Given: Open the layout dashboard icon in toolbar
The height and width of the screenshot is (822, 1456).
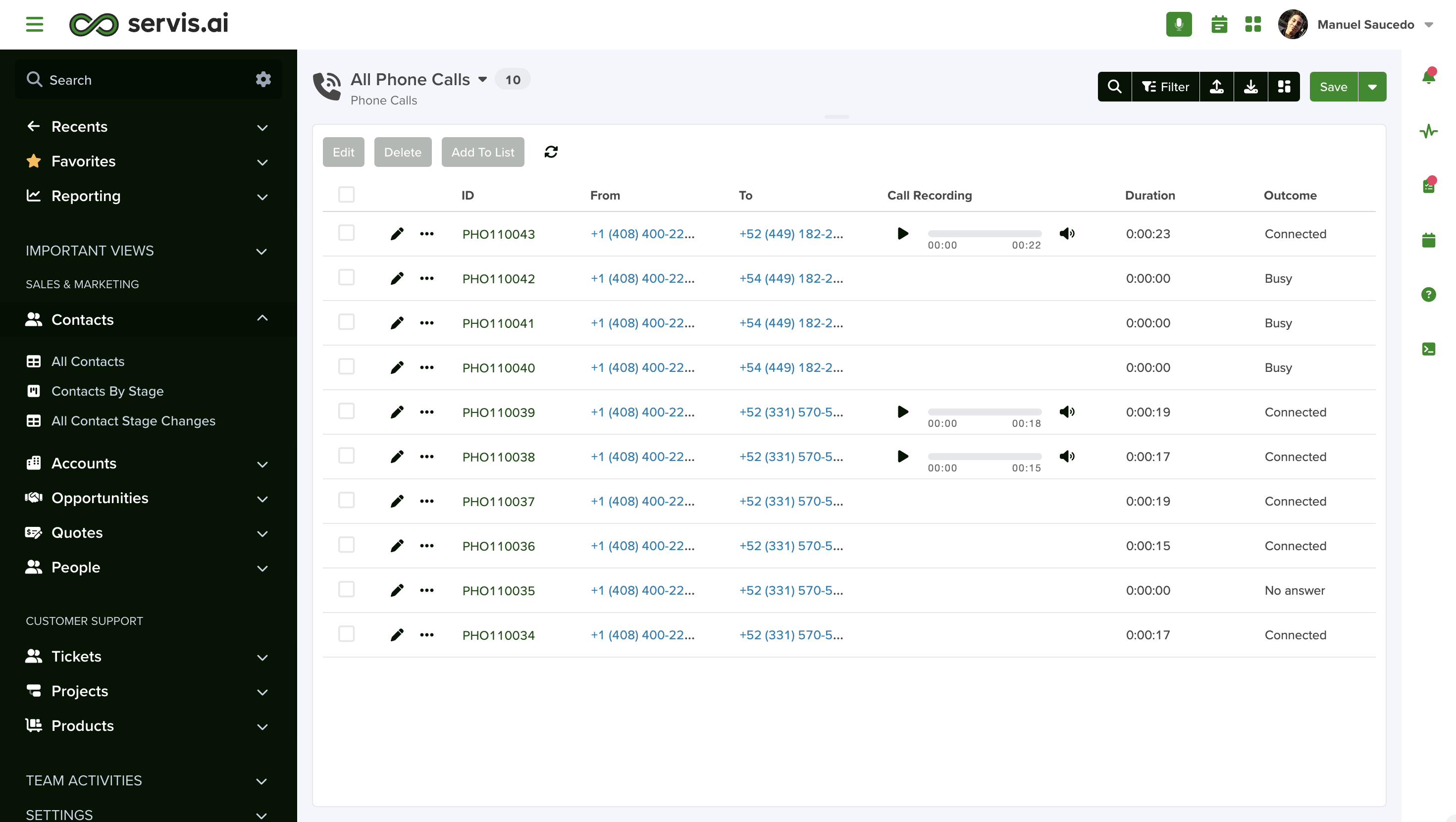Looking at the screenshot, I should (x=1284, y=87).
